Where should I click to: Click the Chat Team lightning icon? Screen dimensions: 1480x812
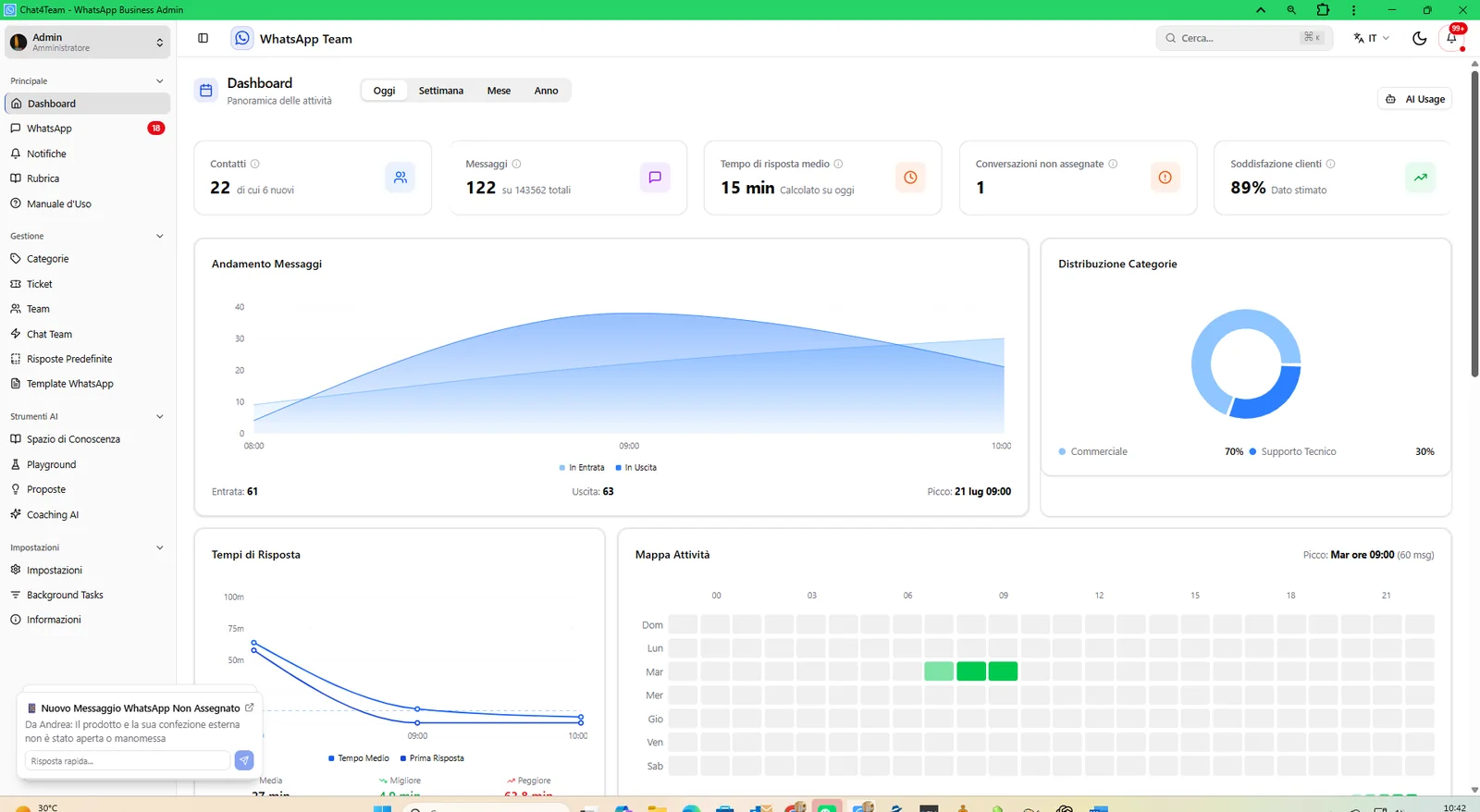[x=16, y=334]
